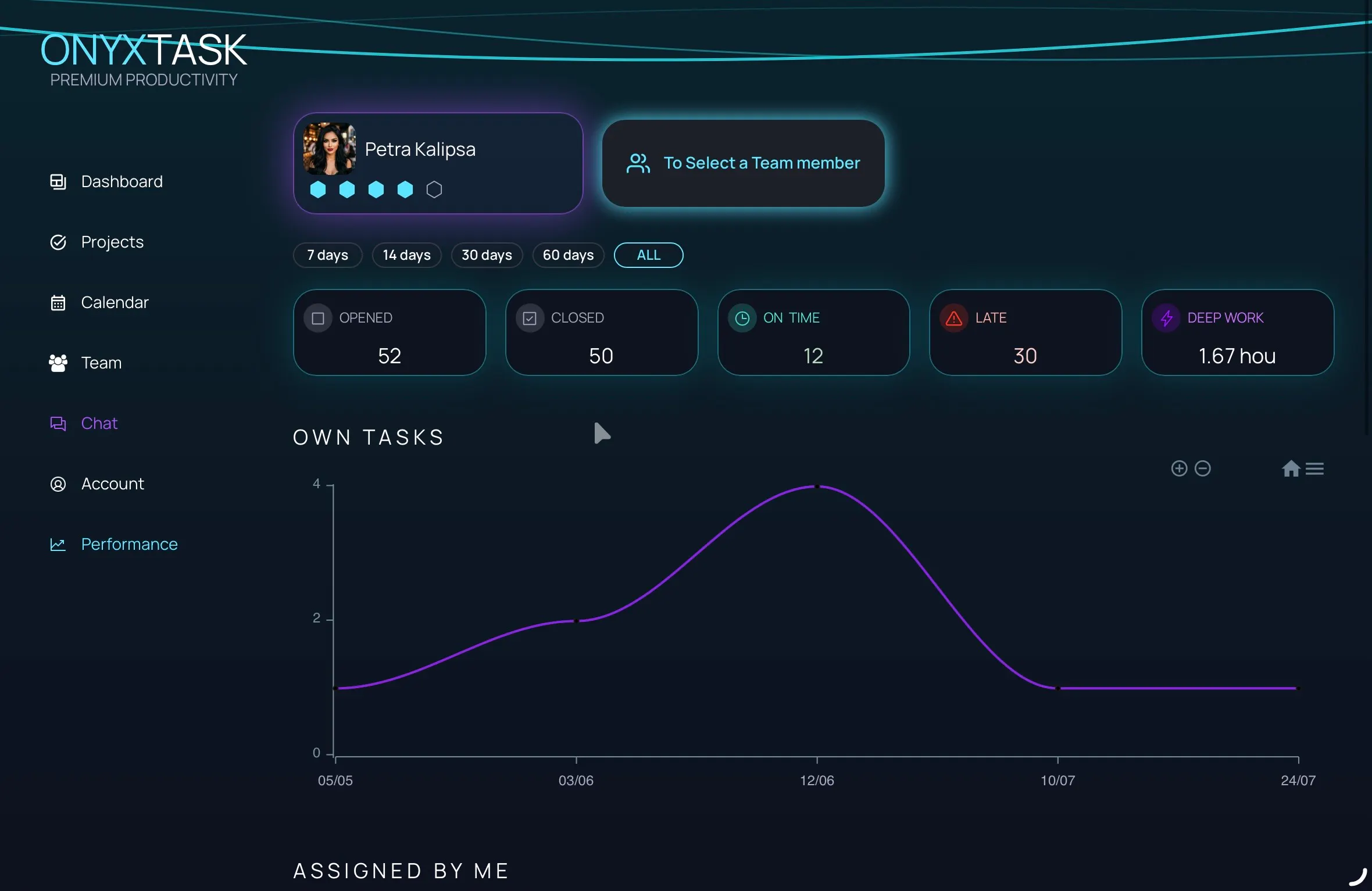Click the fifth empty rating hexagon
This screenshot has width=1372, height=891.
pyautogui.click(x=434, y=189)
